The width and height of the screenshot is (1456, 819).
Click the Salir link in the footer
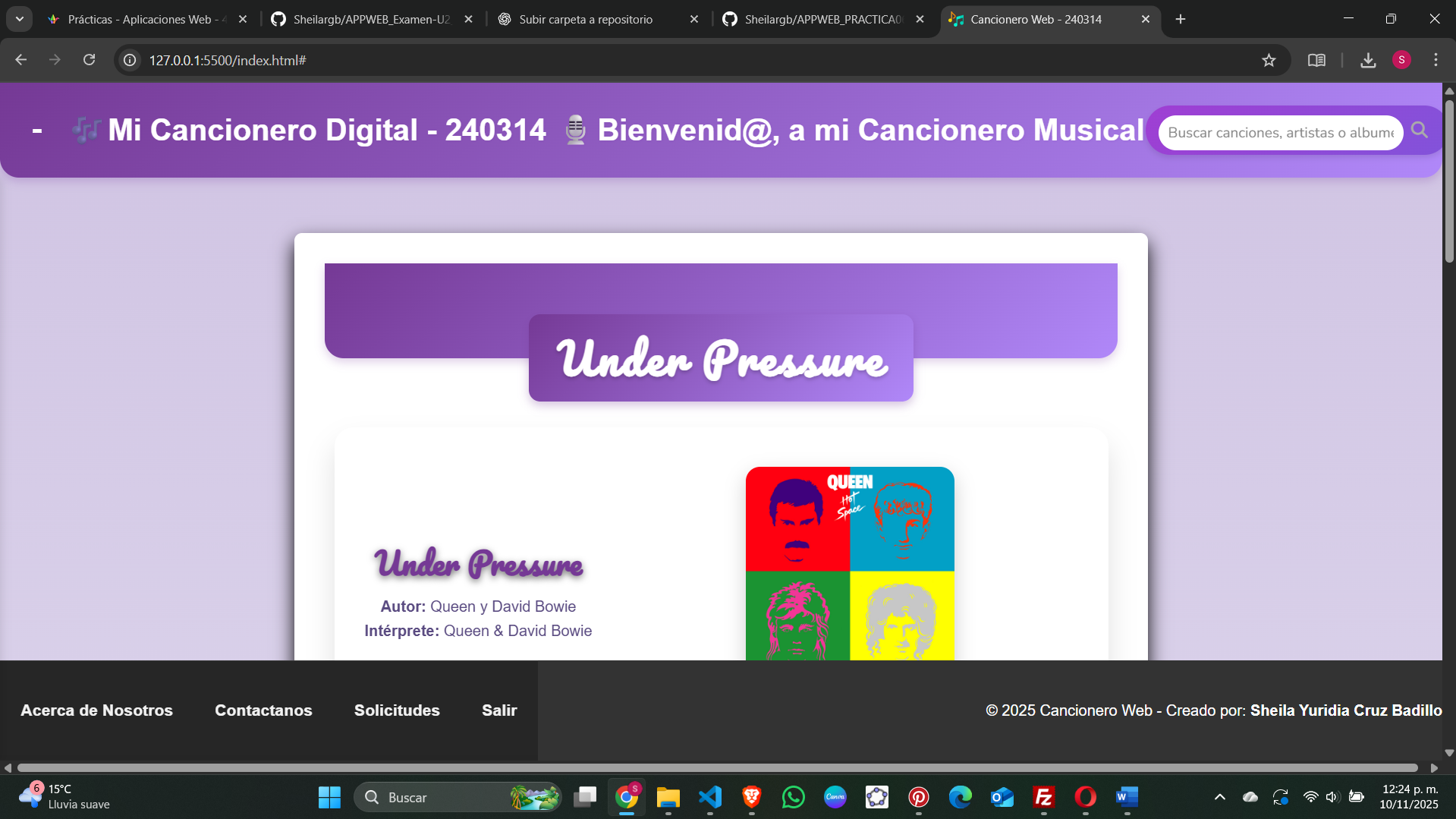point(499,710)
